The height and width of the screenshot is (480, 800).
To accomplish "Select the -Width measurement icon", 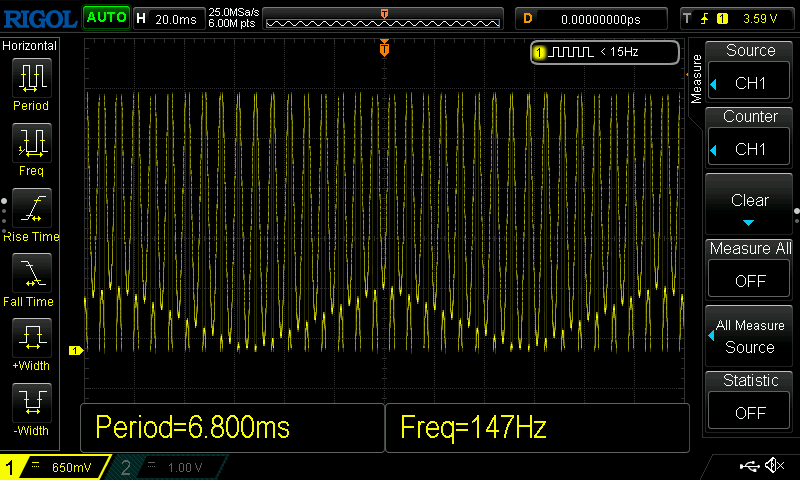I will 32,402.
